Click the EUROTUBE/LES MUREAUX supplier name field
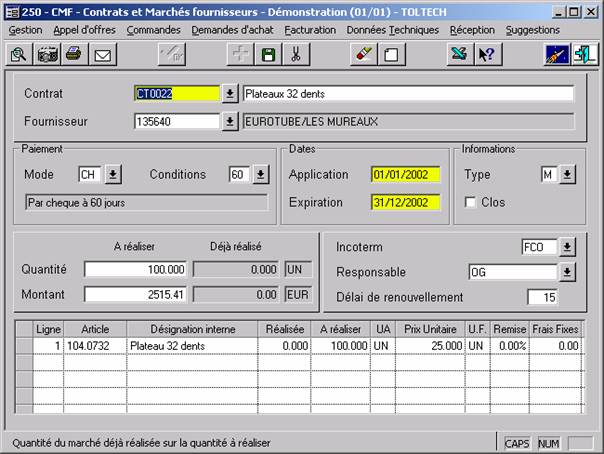 click(408, 122)
